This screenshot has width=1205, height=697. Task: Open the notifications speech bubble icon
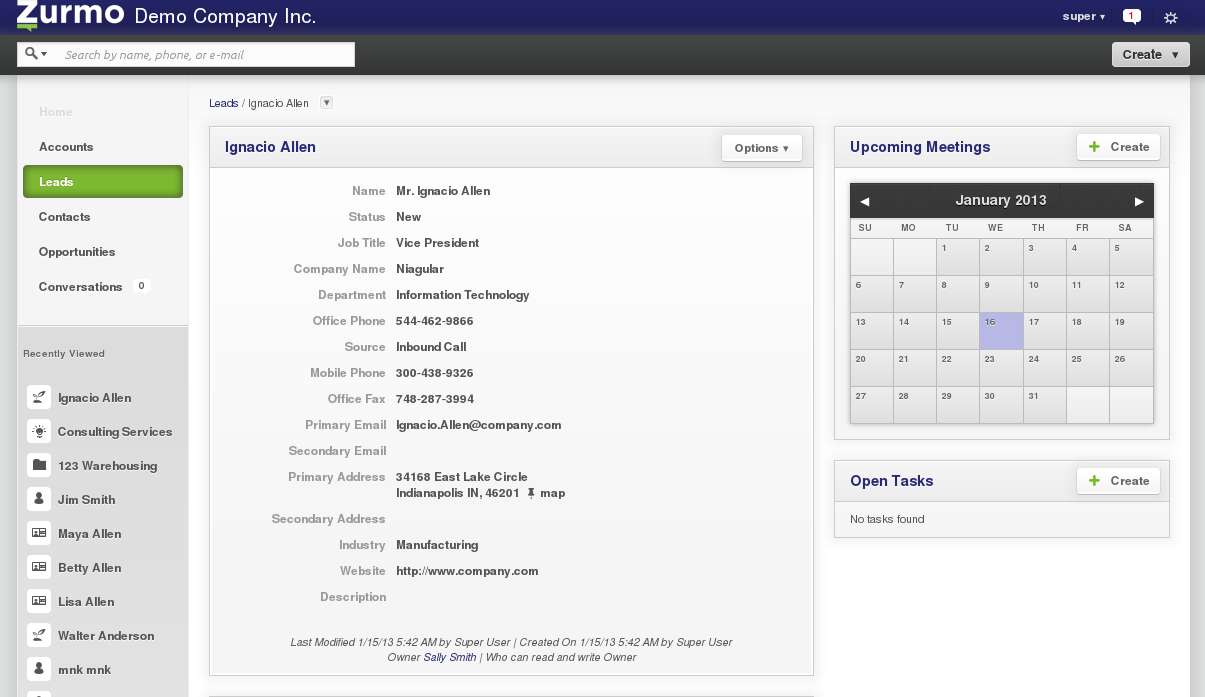1132,16
